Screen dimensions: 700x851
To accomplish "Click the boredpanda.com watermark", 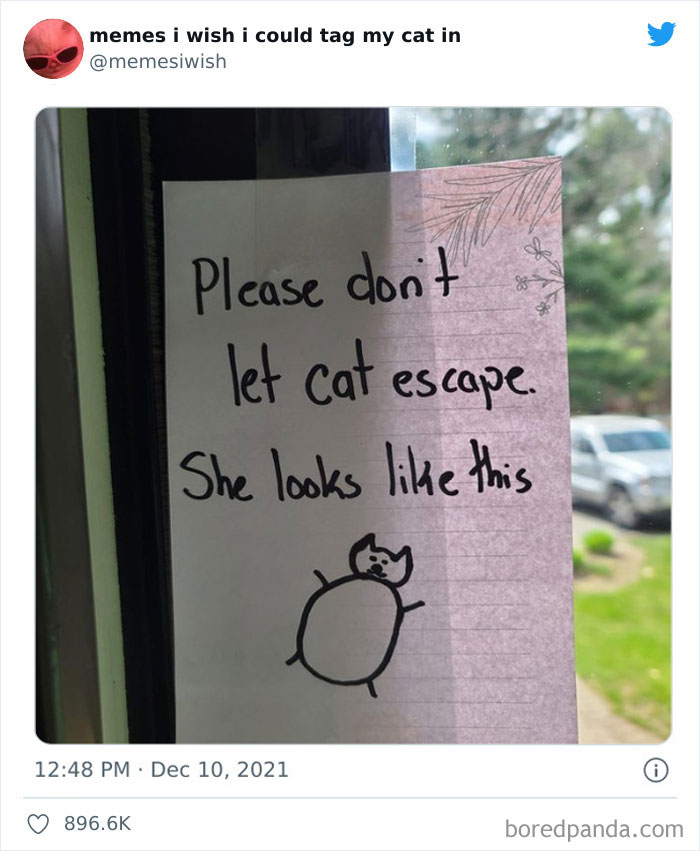I will click(x=594, y=829).
